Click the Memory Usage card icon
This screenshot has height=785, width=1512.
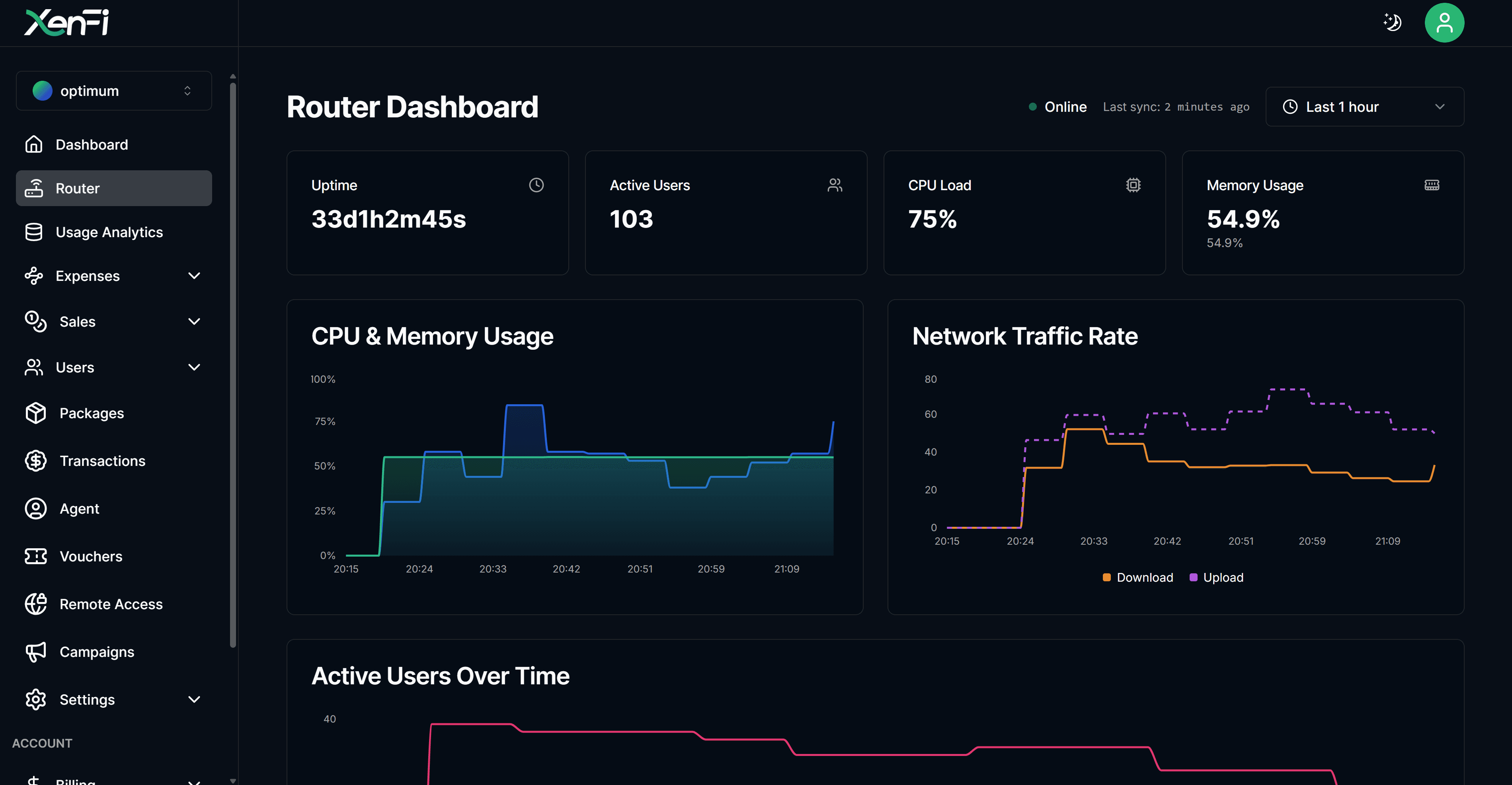(x=1432, y=185)
